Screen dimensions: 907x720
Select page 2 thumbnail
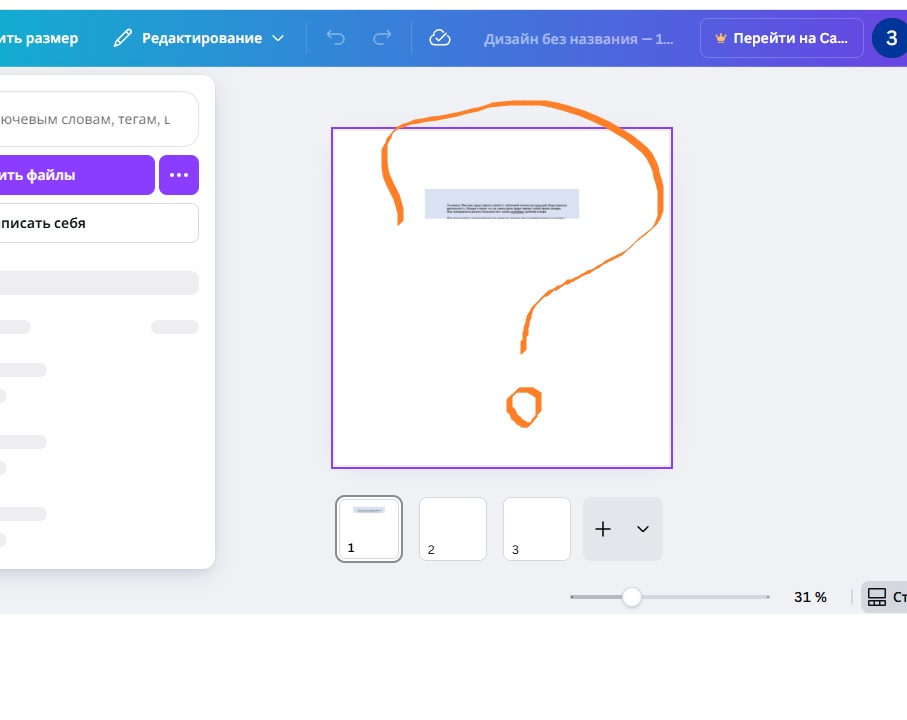pos(452,529)
